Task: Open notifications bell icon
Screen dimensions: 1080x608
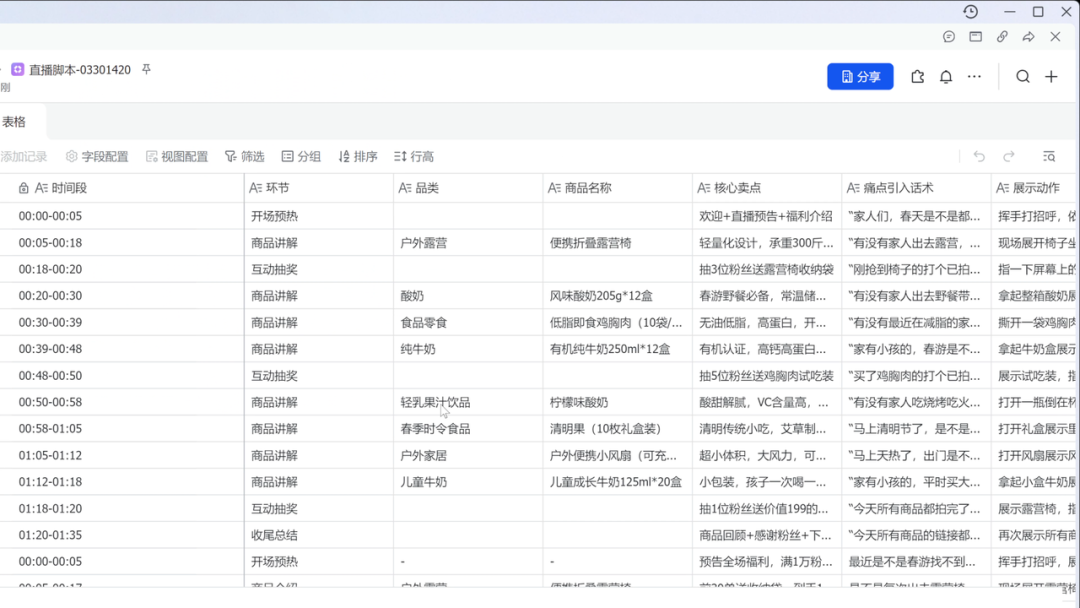Action: 946,77
